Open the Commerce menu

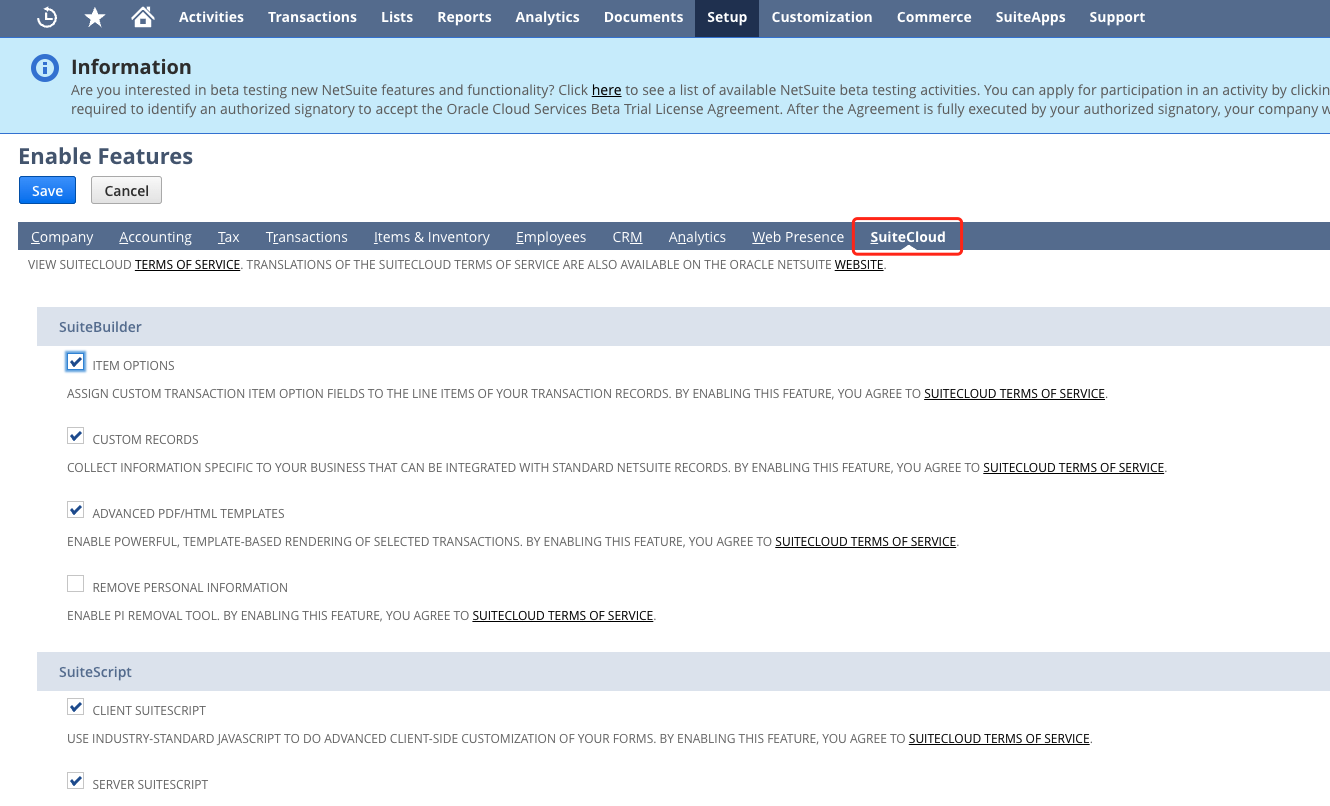pos(934,17)
